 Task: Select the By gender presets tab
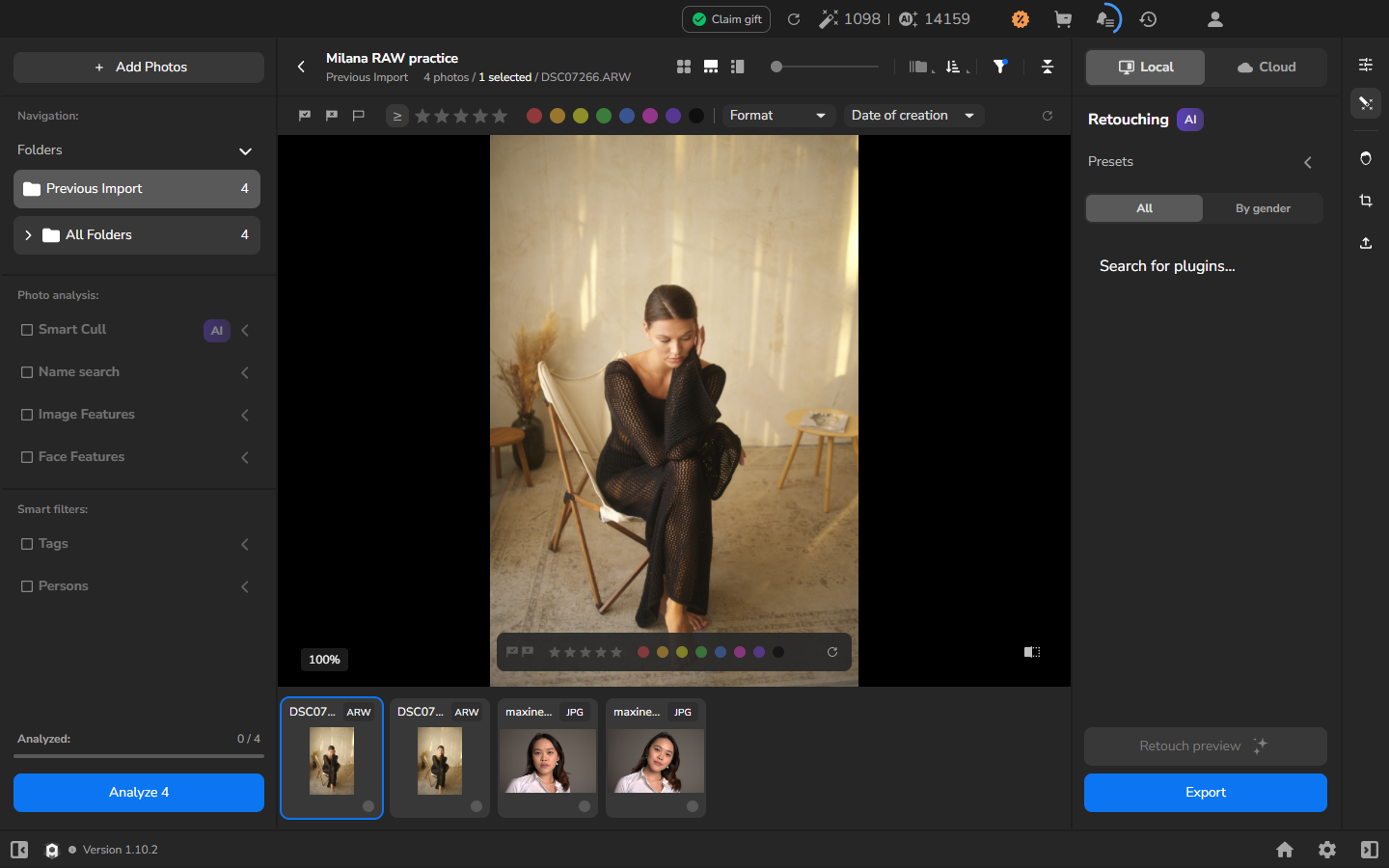click(x=1263, y=208)
